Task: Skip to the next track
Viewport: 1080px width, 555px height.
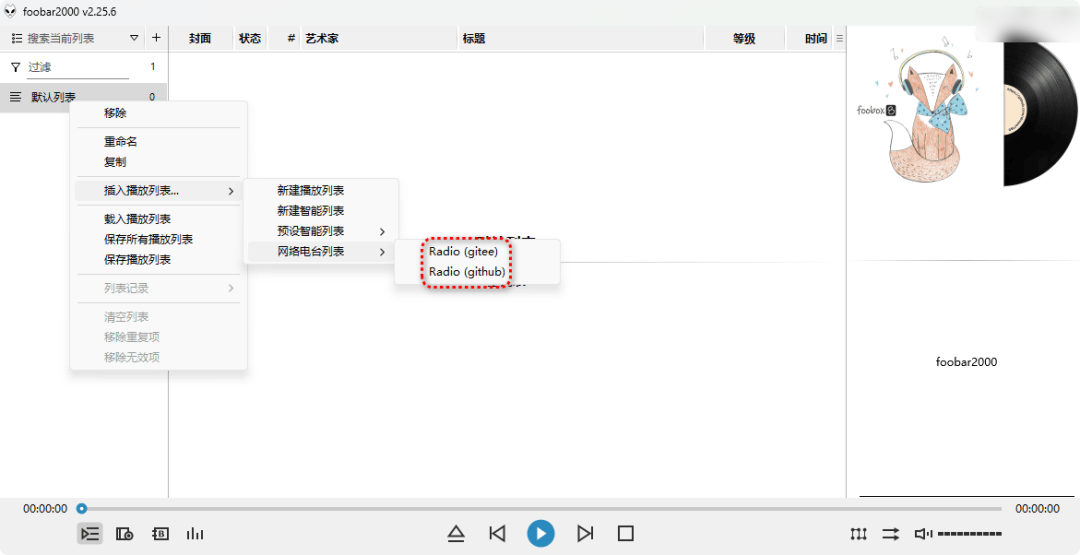Action: [585, 534]
